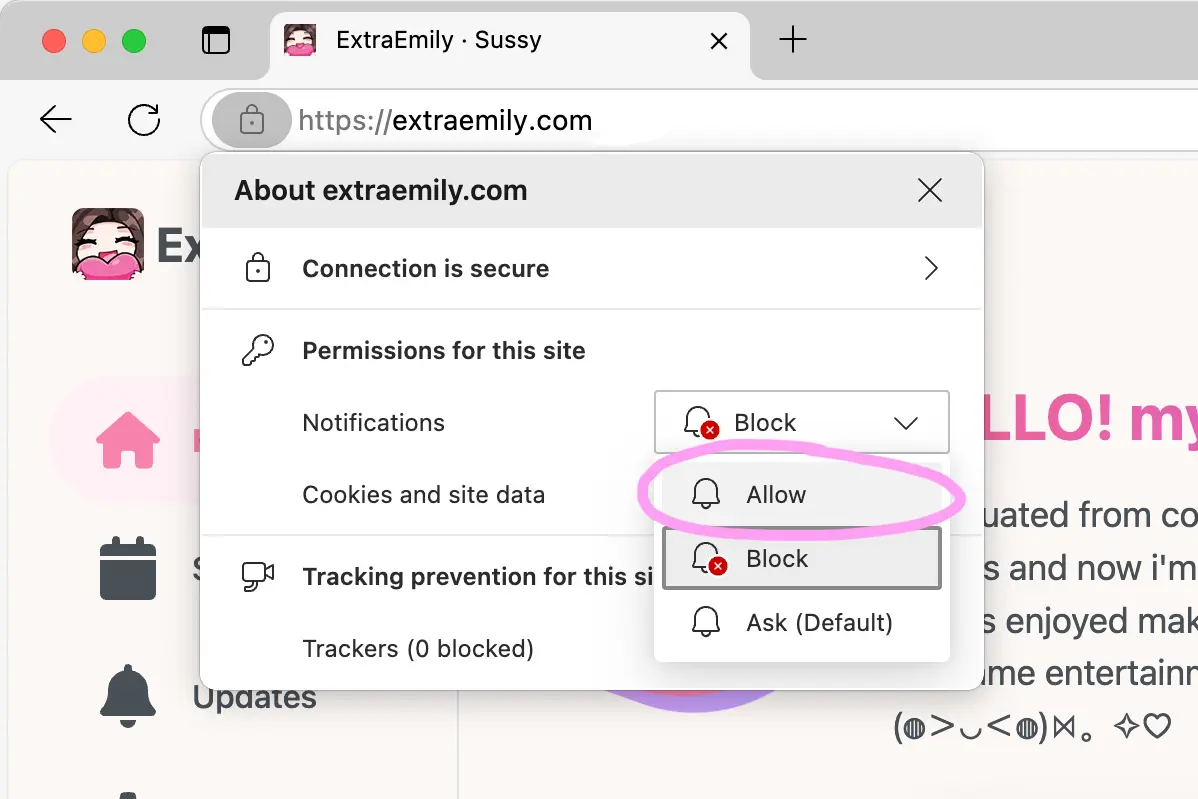Click the lock icon beside Connection is secure
The image size is (1198, 799).
point(259,268)
